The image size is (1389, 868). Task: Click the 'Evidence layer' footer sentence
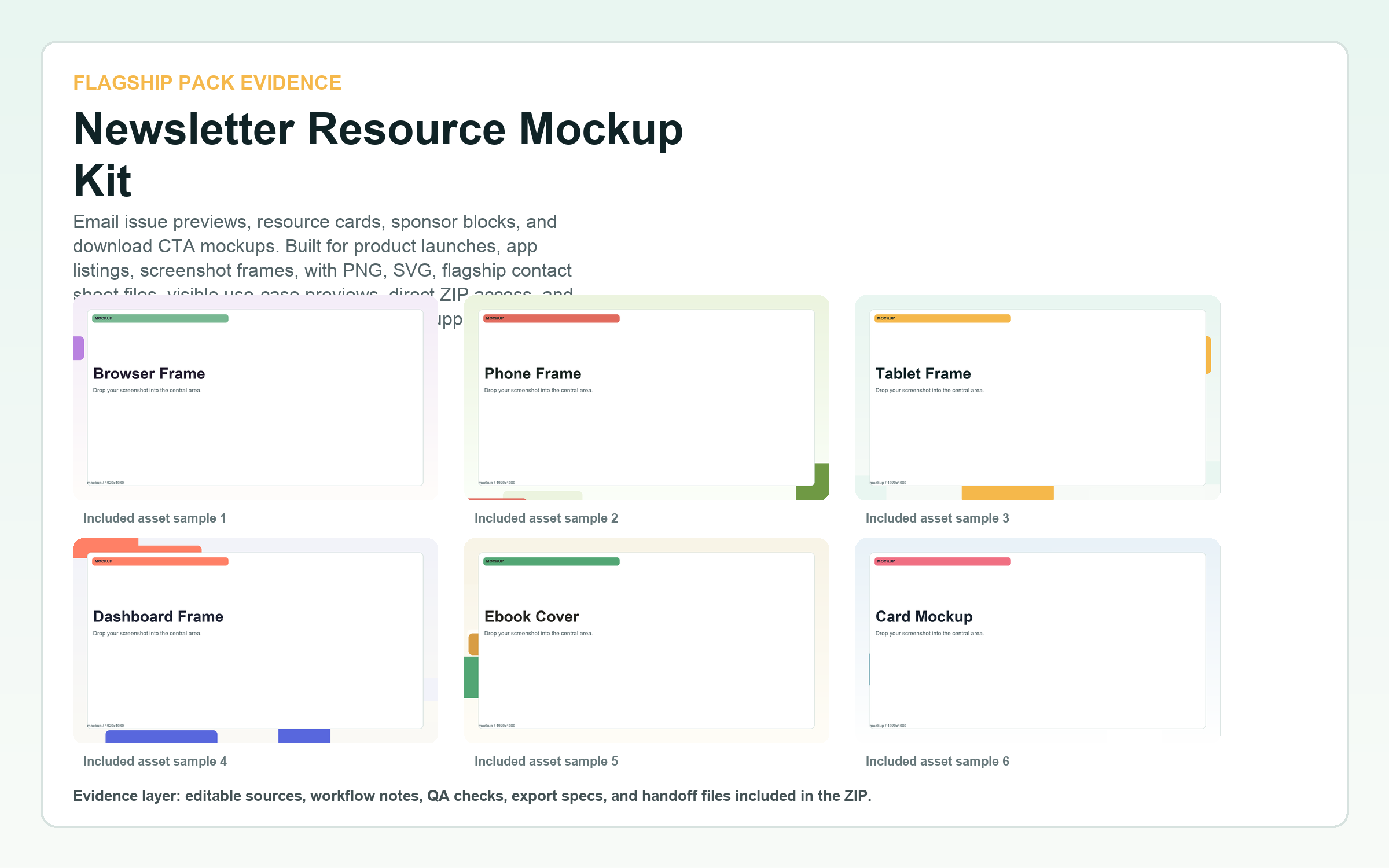tap(472, 796)
